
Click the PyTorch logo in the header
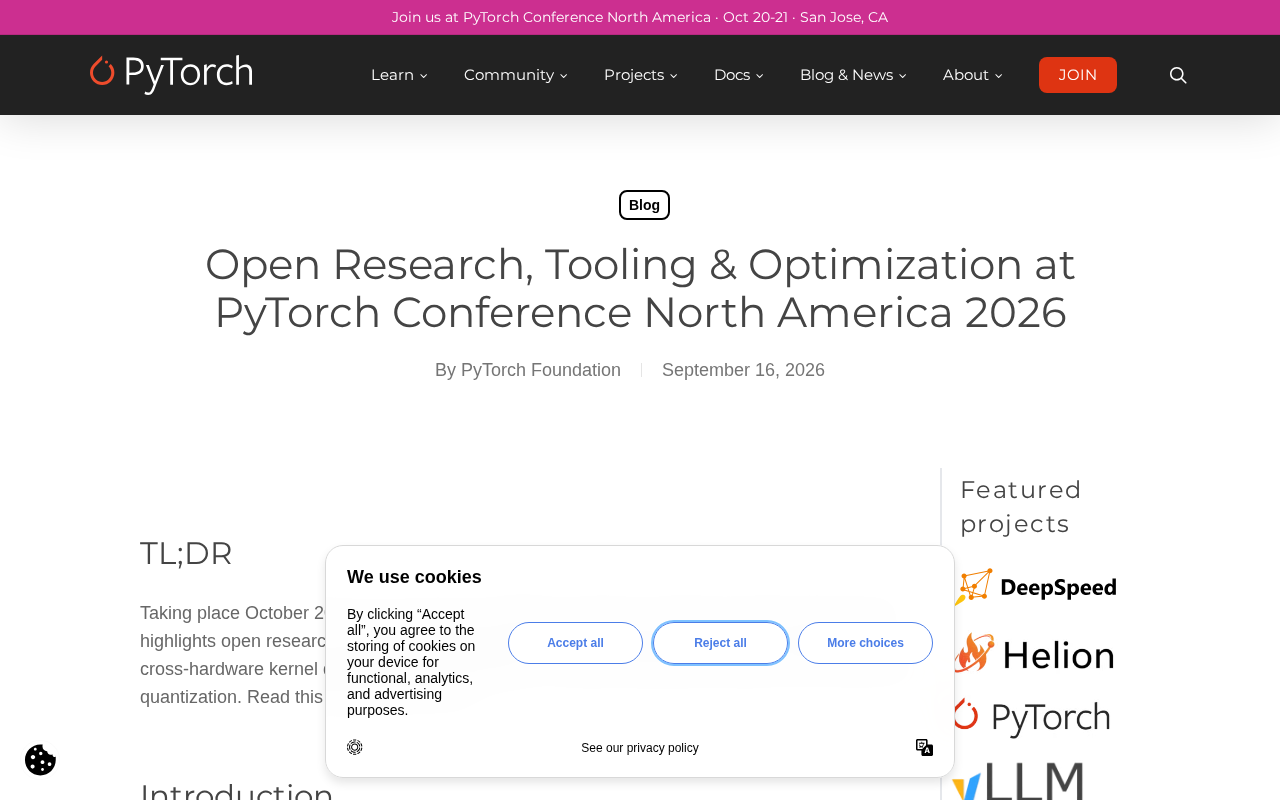[x=171, y=74]
